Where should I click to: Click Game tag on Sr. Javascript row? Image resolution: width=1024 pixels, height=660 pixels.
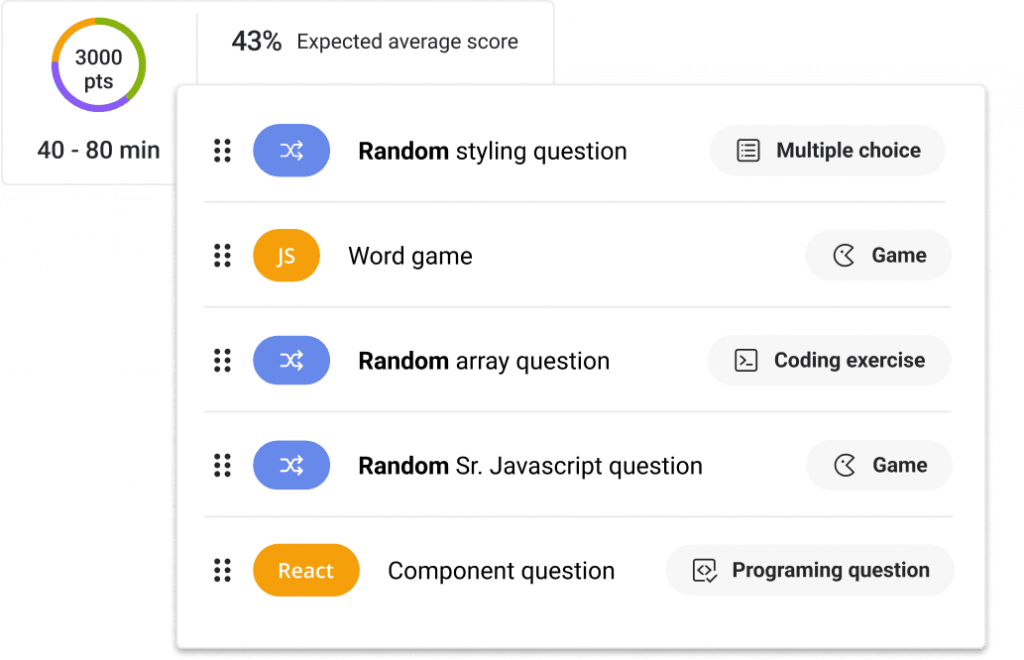(879, 466)
